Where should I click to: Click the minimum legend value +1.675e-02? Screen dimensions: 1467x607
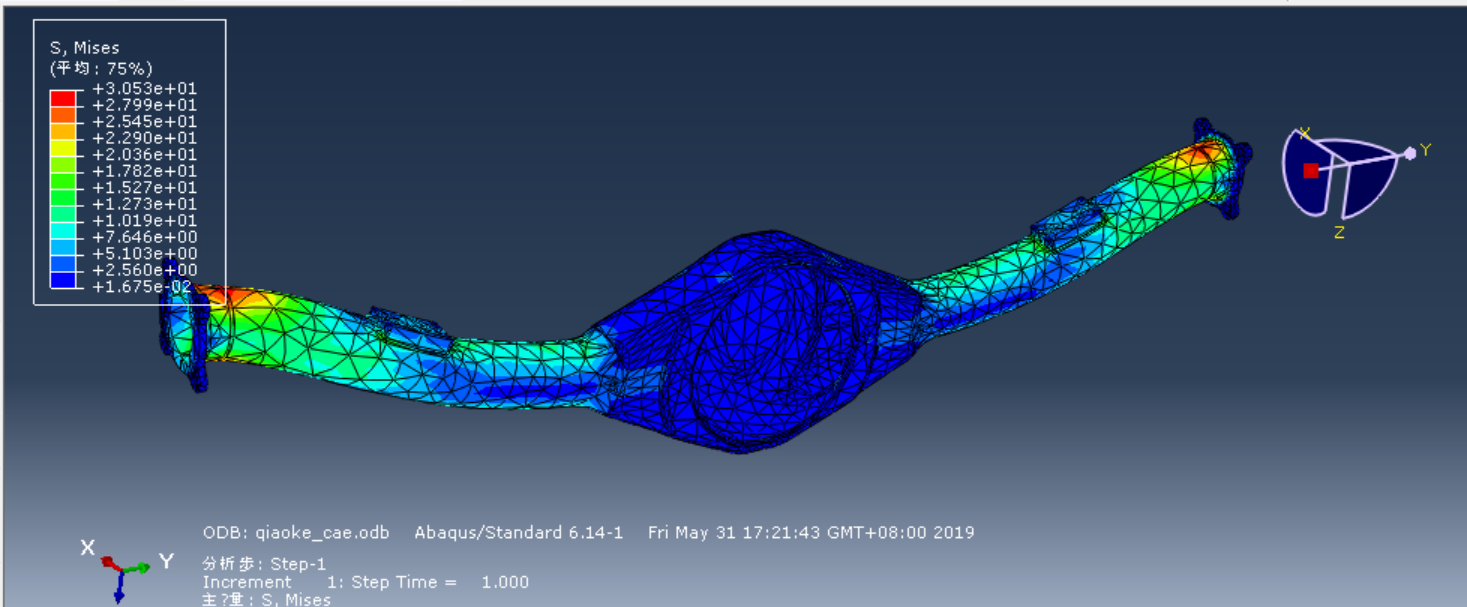[x=144, y=287]
